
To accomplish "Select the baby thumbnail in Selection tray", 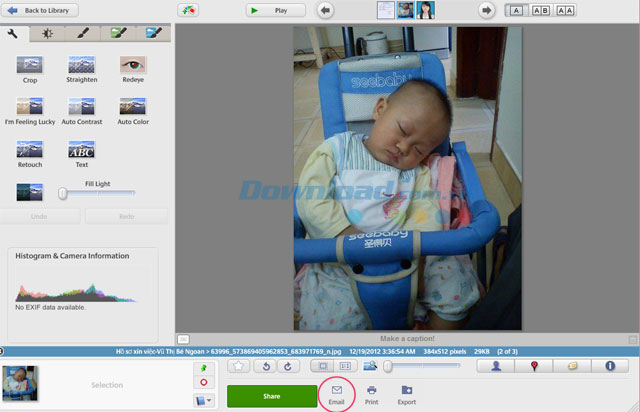I will click(x=20, y=383).
